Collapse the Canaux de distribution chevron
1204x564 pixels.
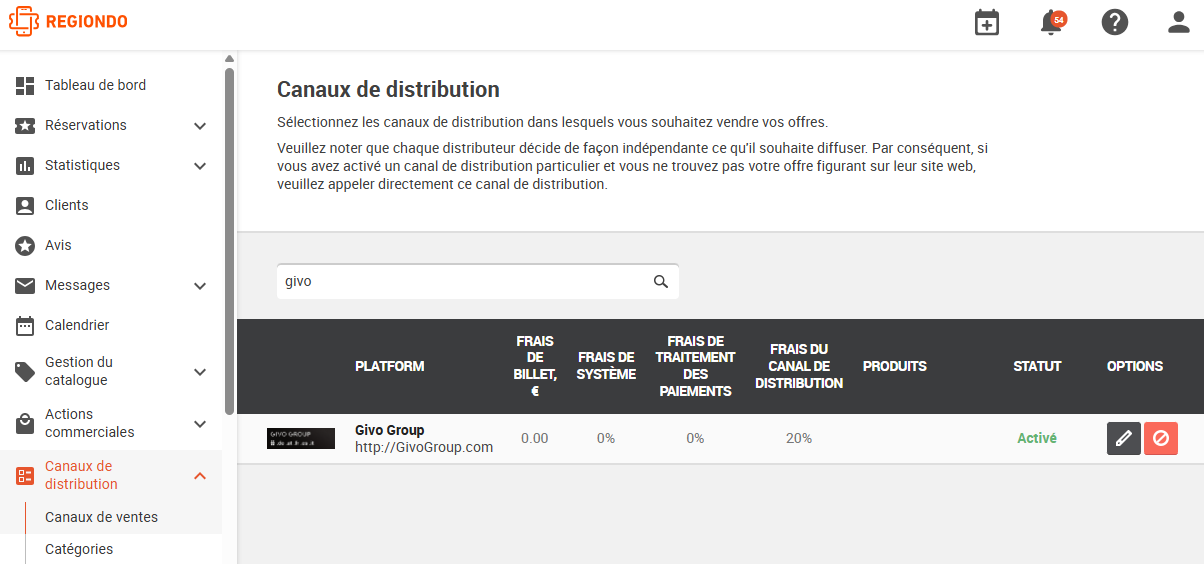tap(200, 476)
